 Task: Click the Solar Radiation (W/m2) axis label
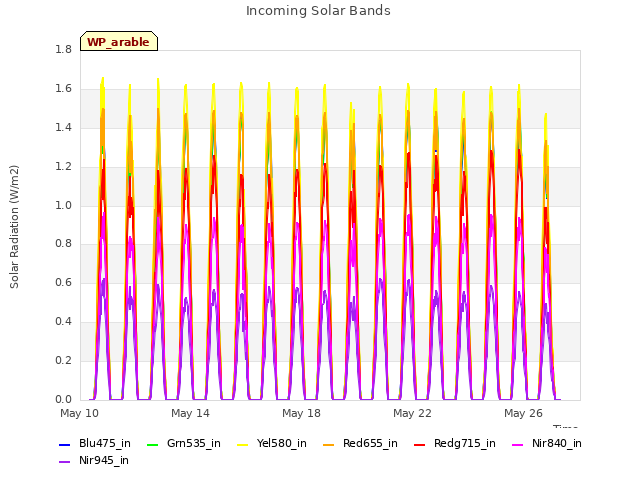(x=14, y=227)
